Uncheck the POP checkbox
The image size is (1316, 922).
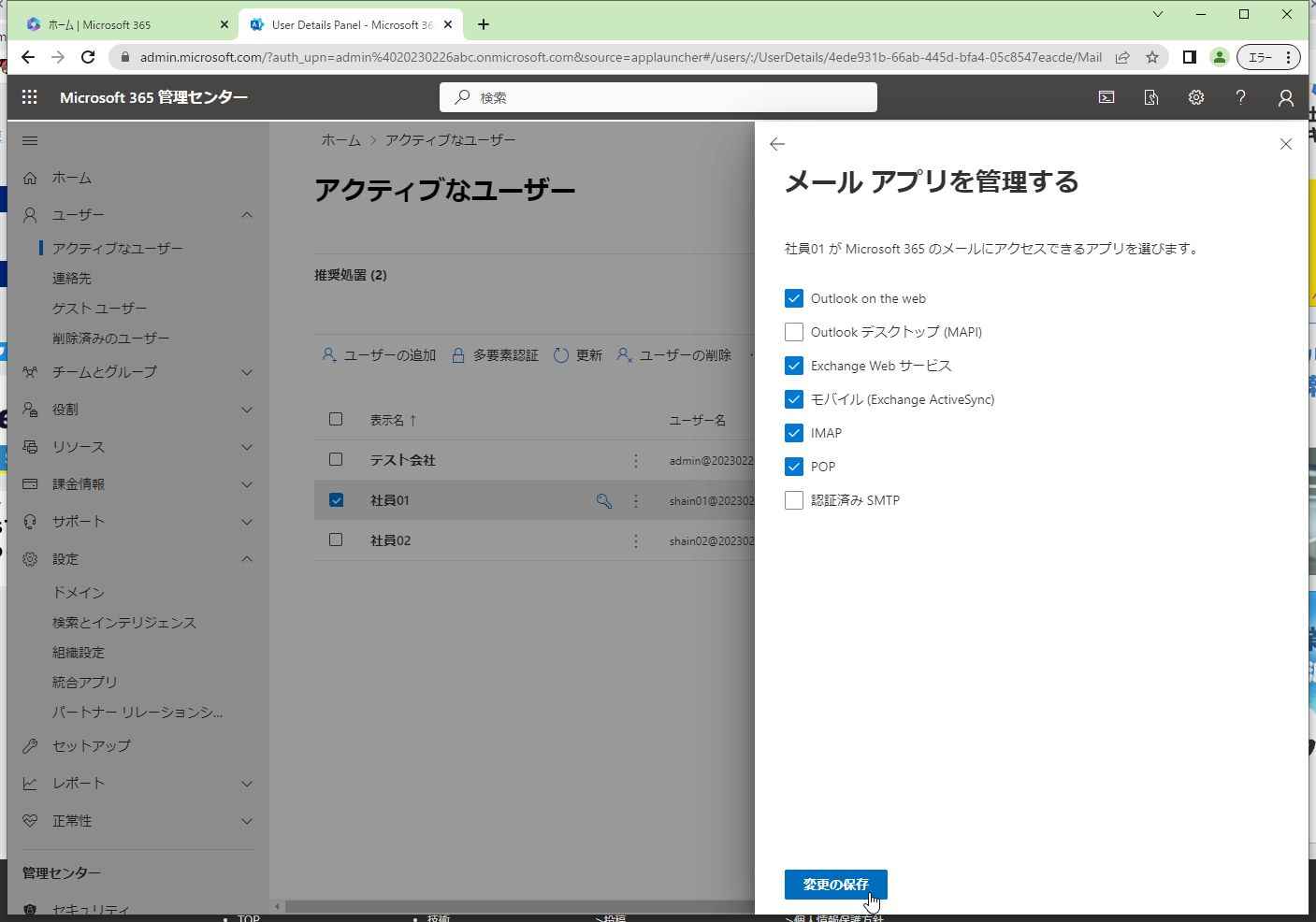click(x=794, y=467)
